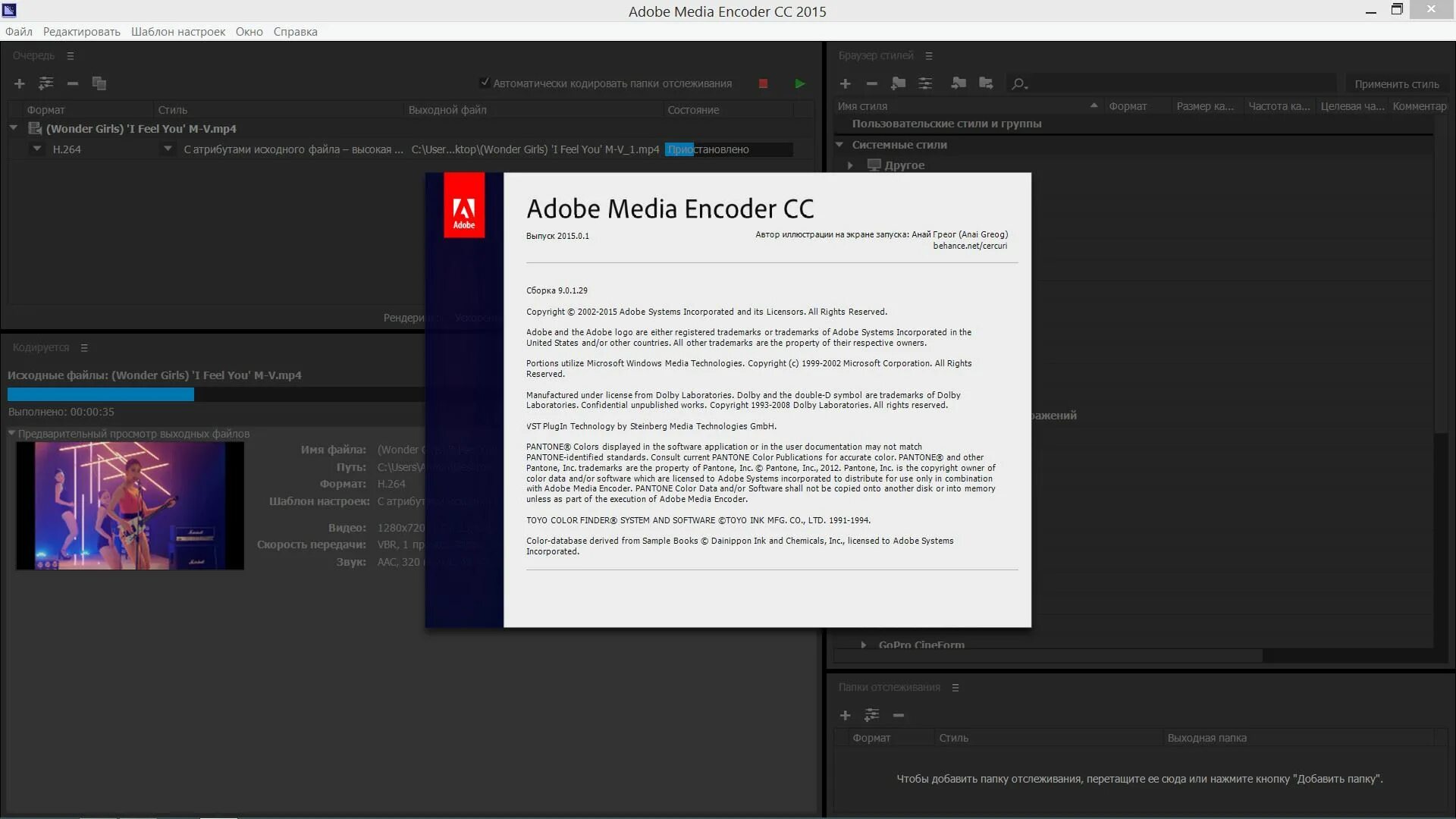This screenshot has width=1456, height=819.
Task: Open the Шаблон настроек menu
Action: point(177,32)
